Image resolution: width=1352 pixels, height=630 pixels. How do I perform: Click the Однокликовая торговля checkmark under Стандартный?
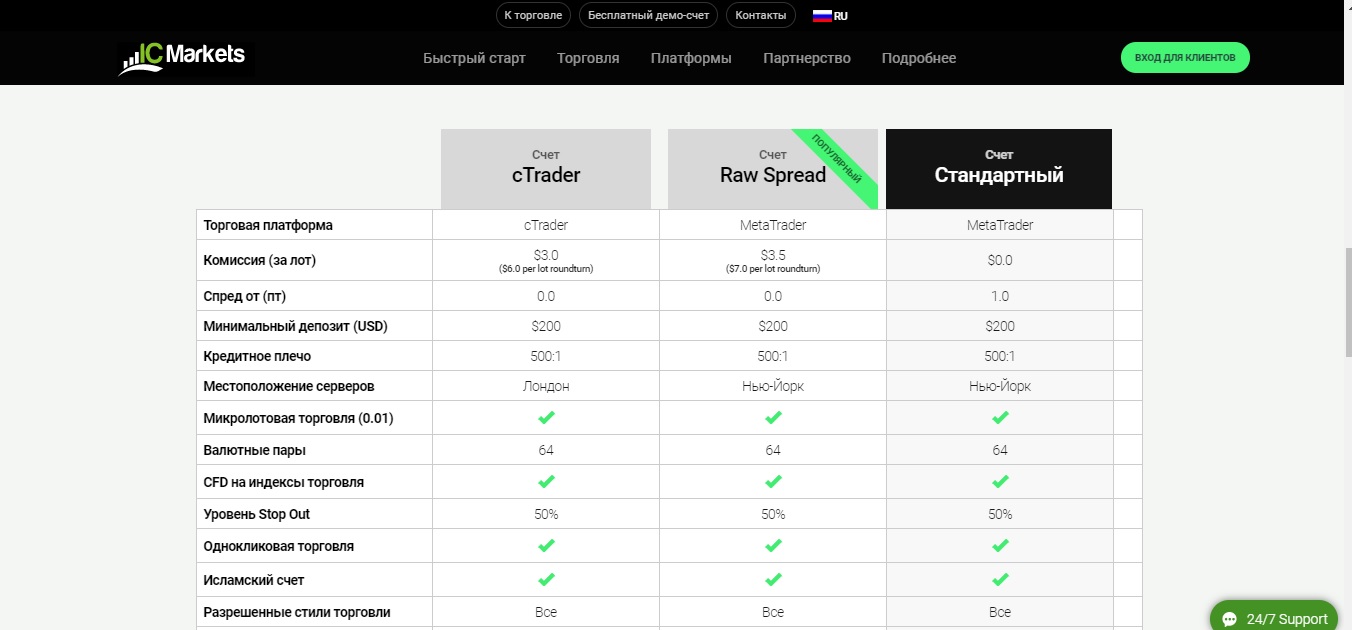coord(999,546)
